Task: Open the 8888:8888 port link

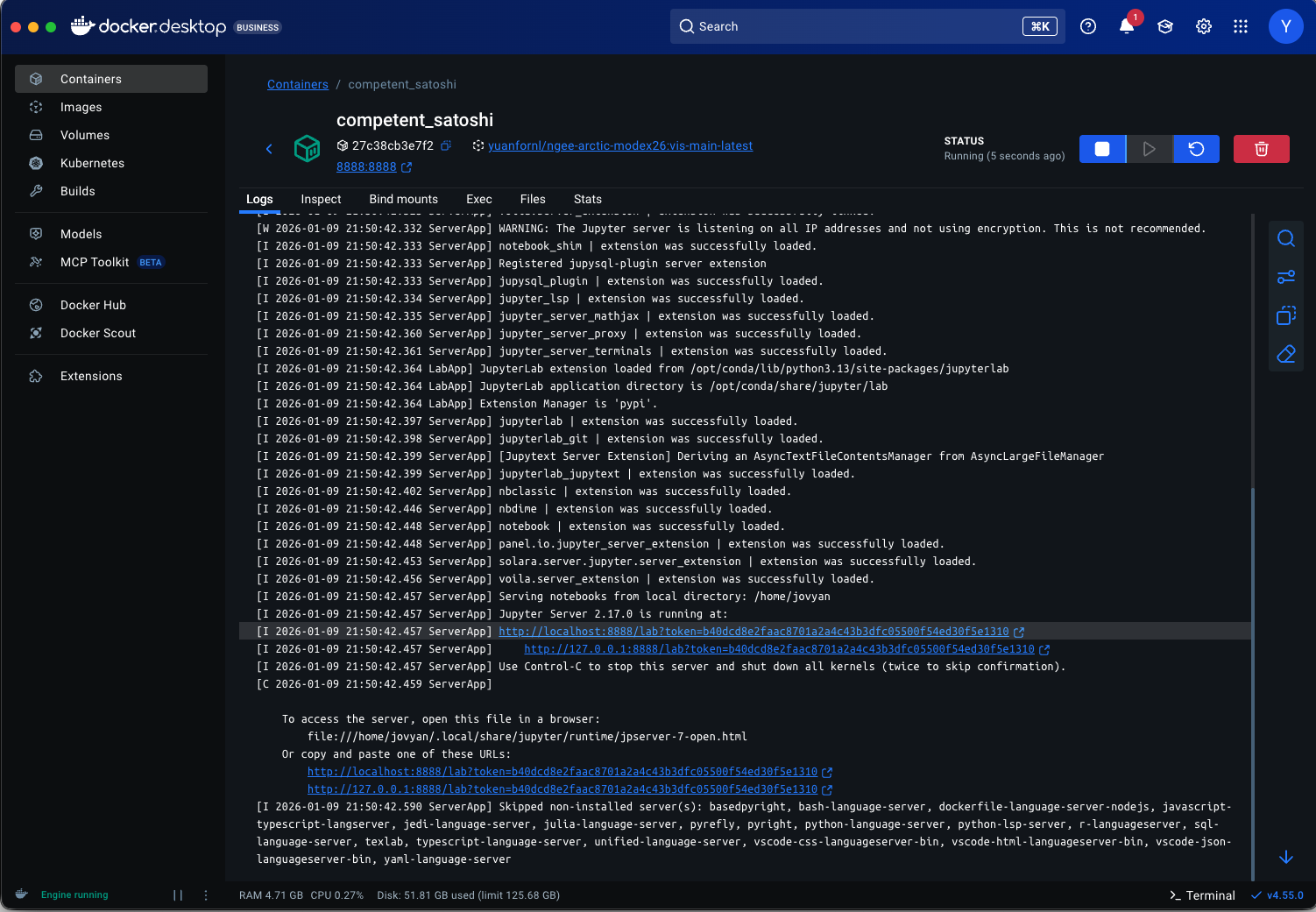Action: point(367,166)
